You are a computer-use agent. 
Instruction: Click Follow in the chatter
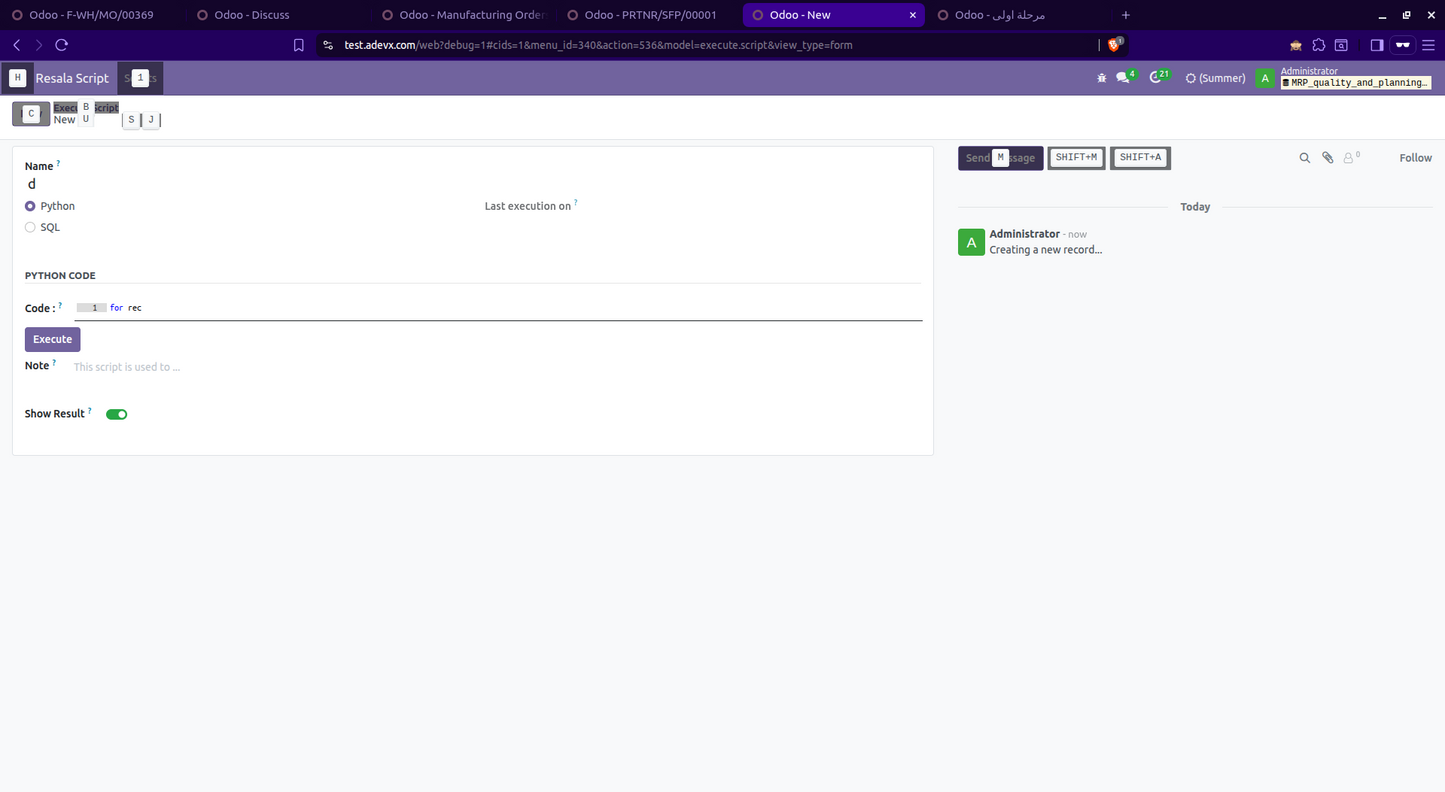(x=1415, y=158)
